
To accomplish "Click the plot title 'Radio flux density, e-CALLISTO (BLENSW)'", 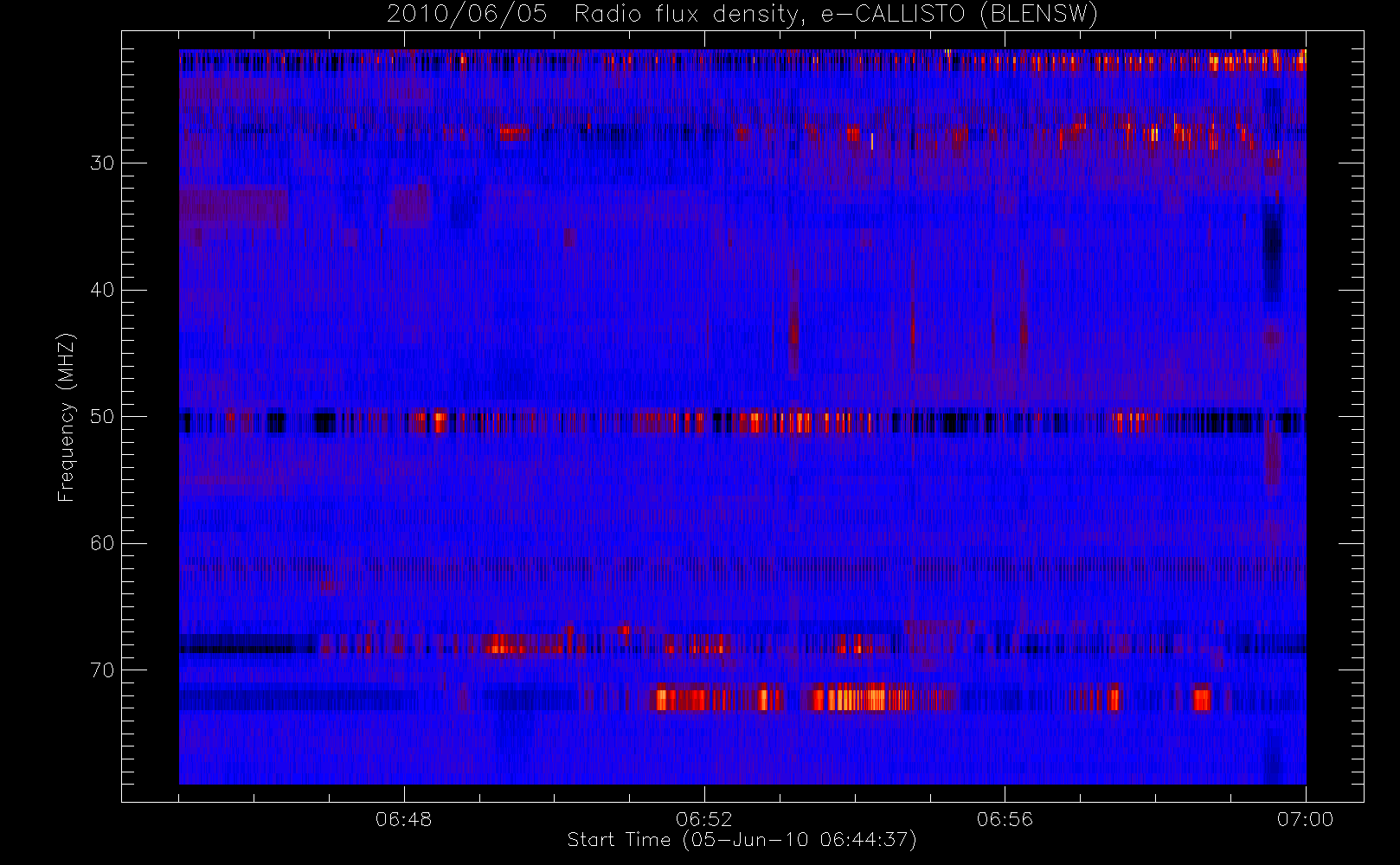I will tap(836, 15).
